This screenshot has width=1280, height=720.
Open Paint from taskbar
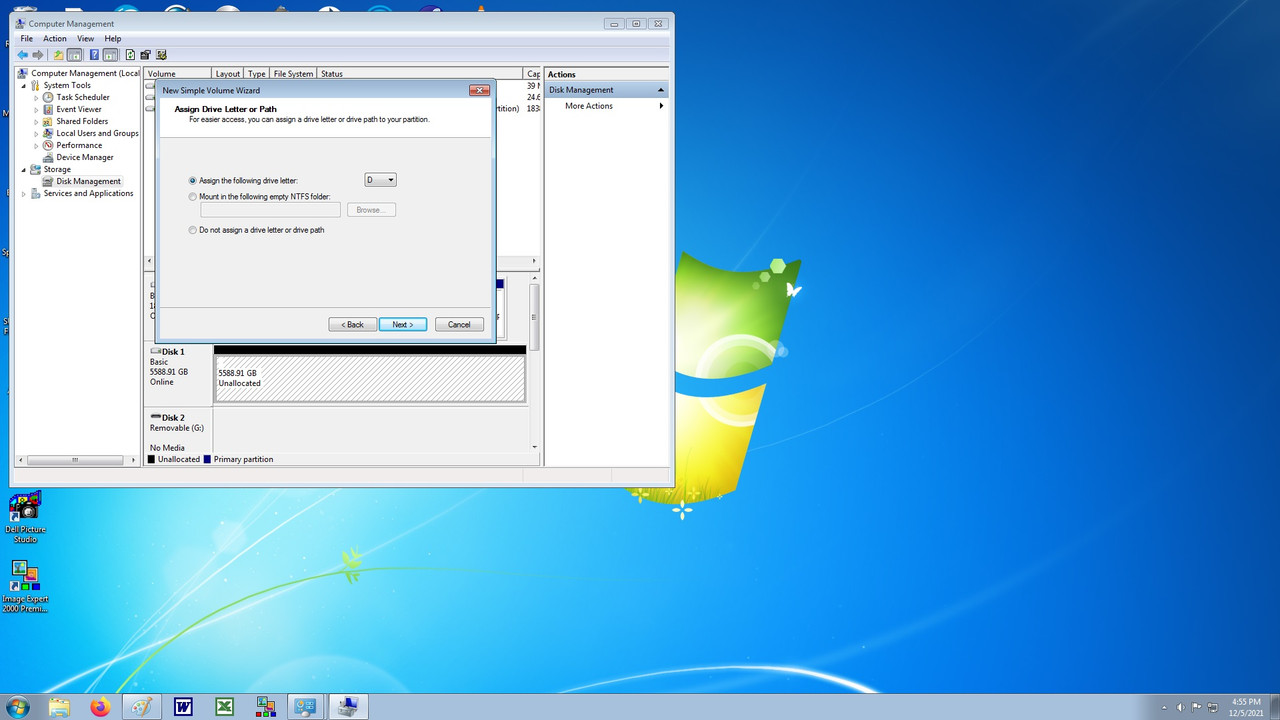[142, 707]
